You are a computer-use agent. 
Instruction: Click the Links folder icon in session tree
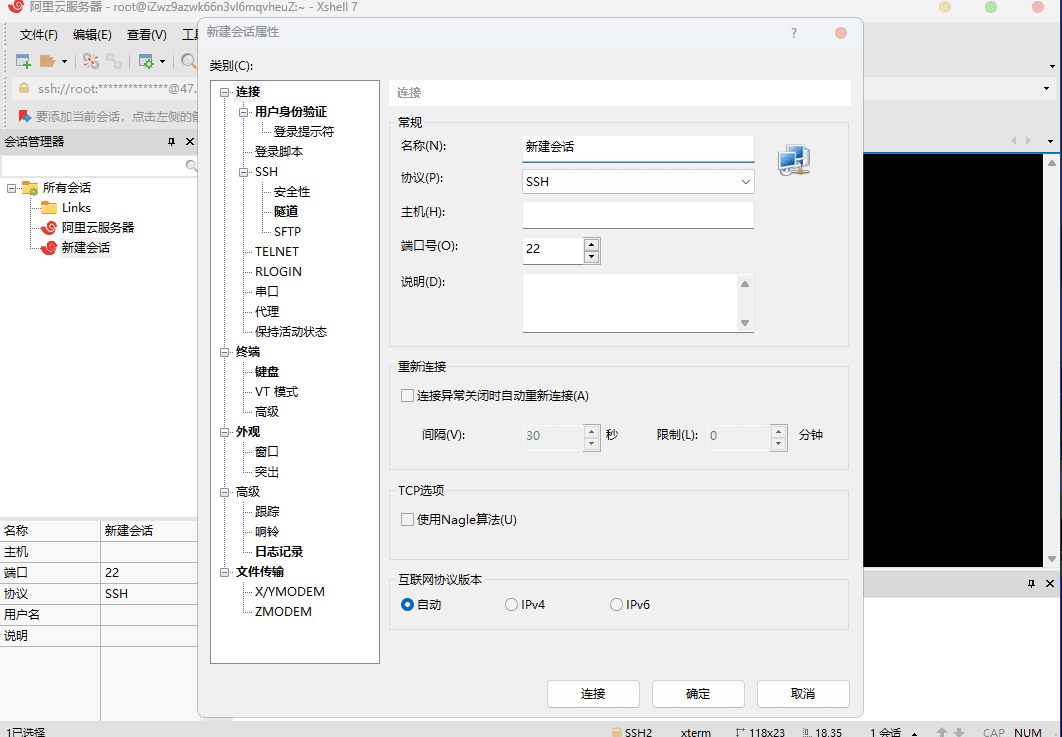49,207
